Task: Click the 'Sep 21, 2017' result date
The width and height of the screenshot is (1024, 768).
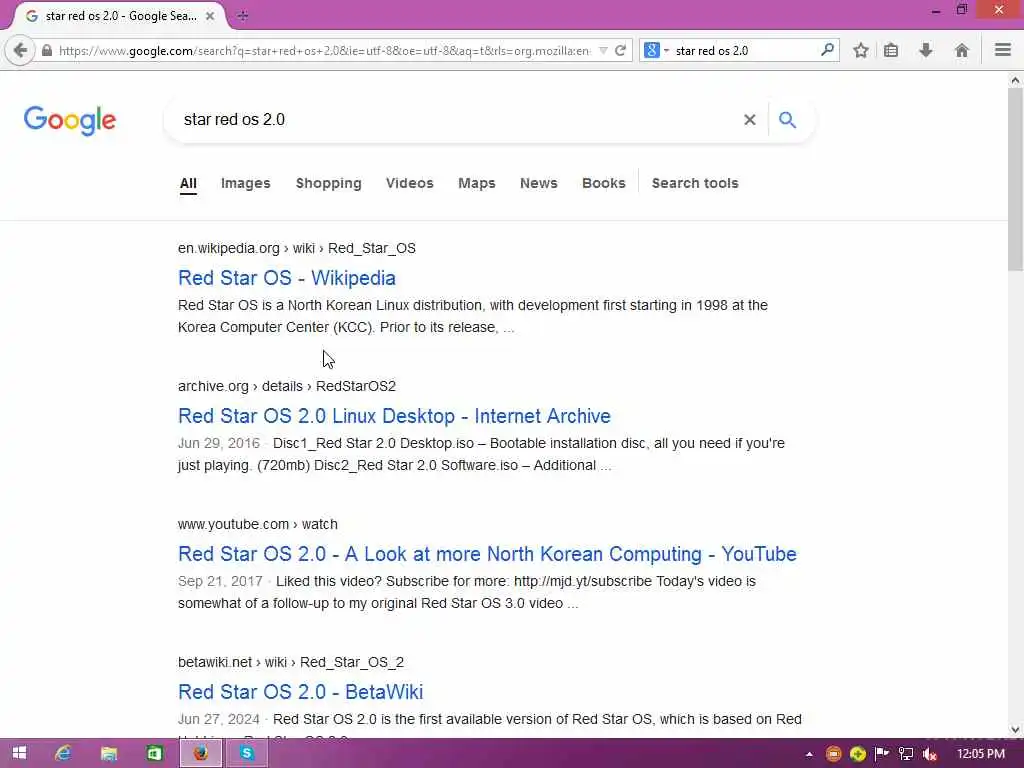Action: tap(220, 581)
